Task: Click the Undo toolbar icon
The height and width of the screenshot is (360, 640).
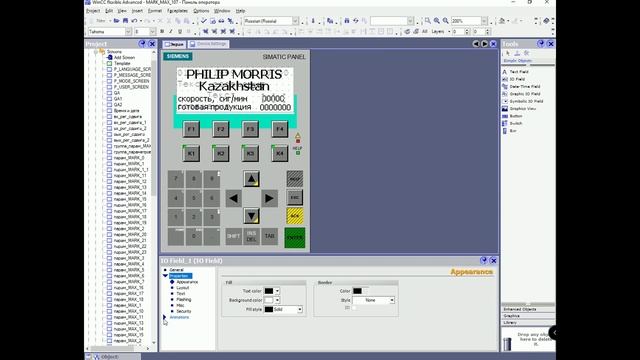Action: pos(134,21)
